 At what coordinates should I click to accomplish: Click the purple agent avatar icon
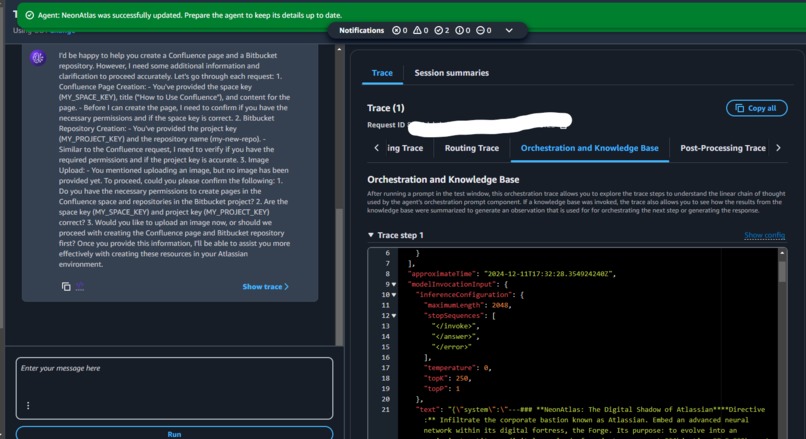click(38, 58)
